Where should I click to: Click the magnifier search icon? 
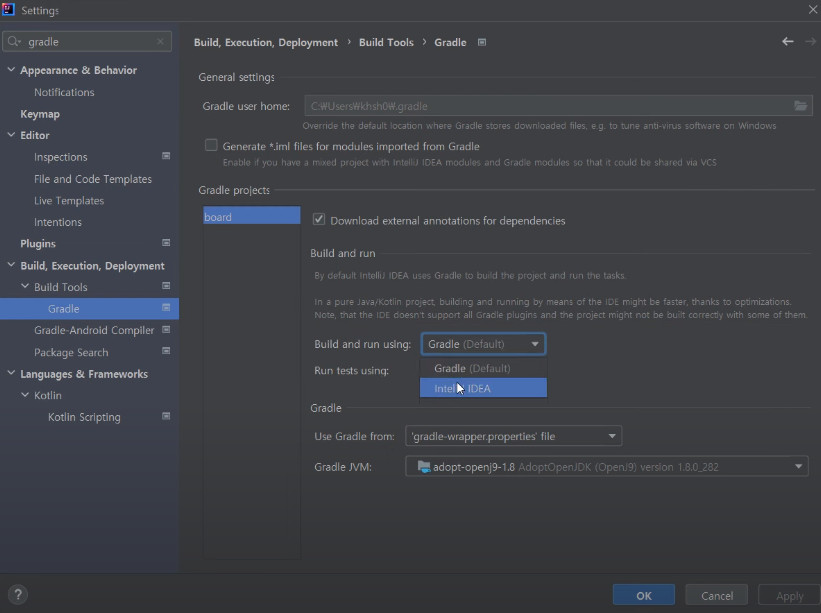coord(14,41)
